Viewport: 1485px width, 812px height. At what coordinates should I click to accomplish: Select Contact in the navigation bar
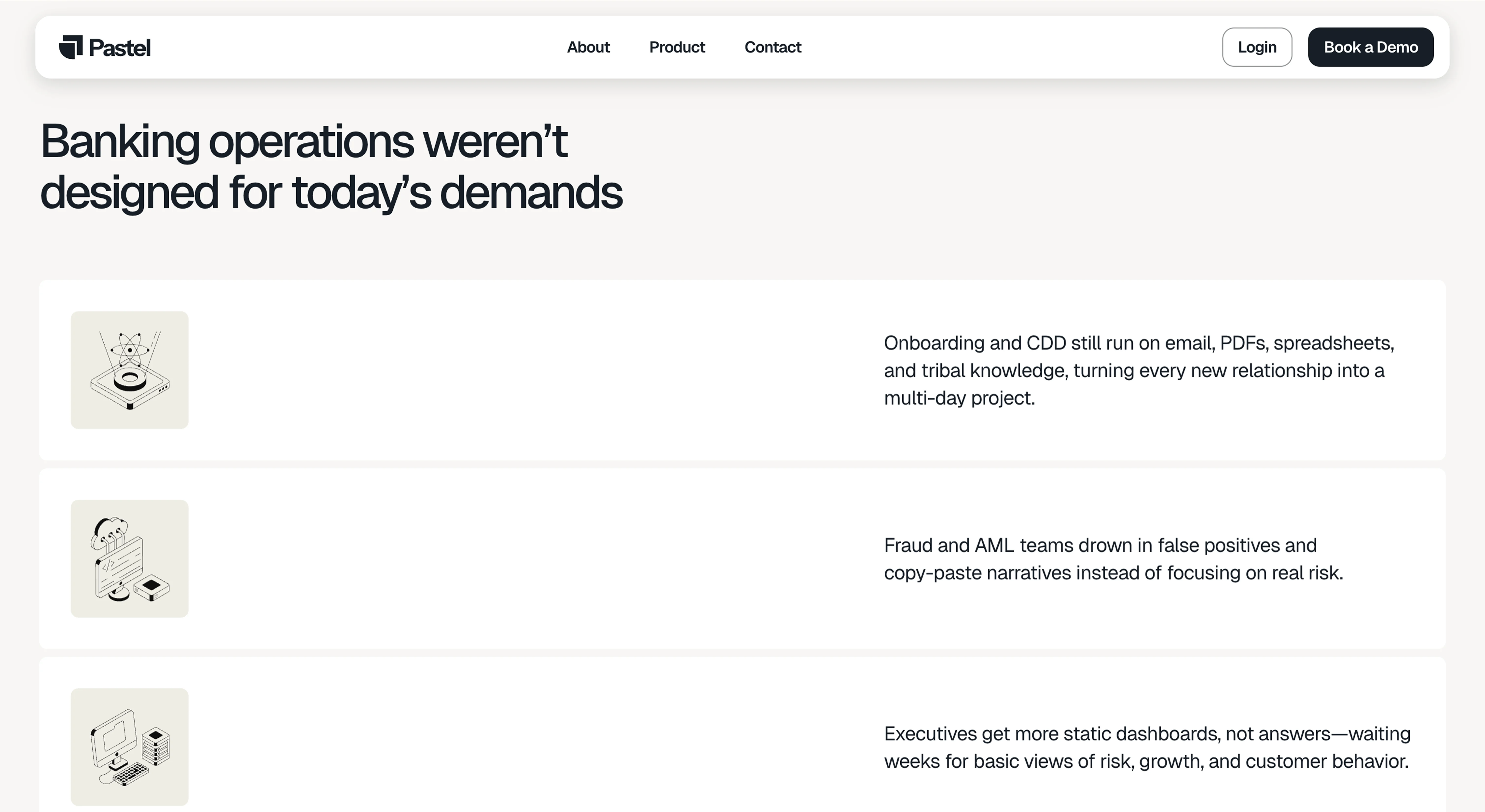[772, 47]
